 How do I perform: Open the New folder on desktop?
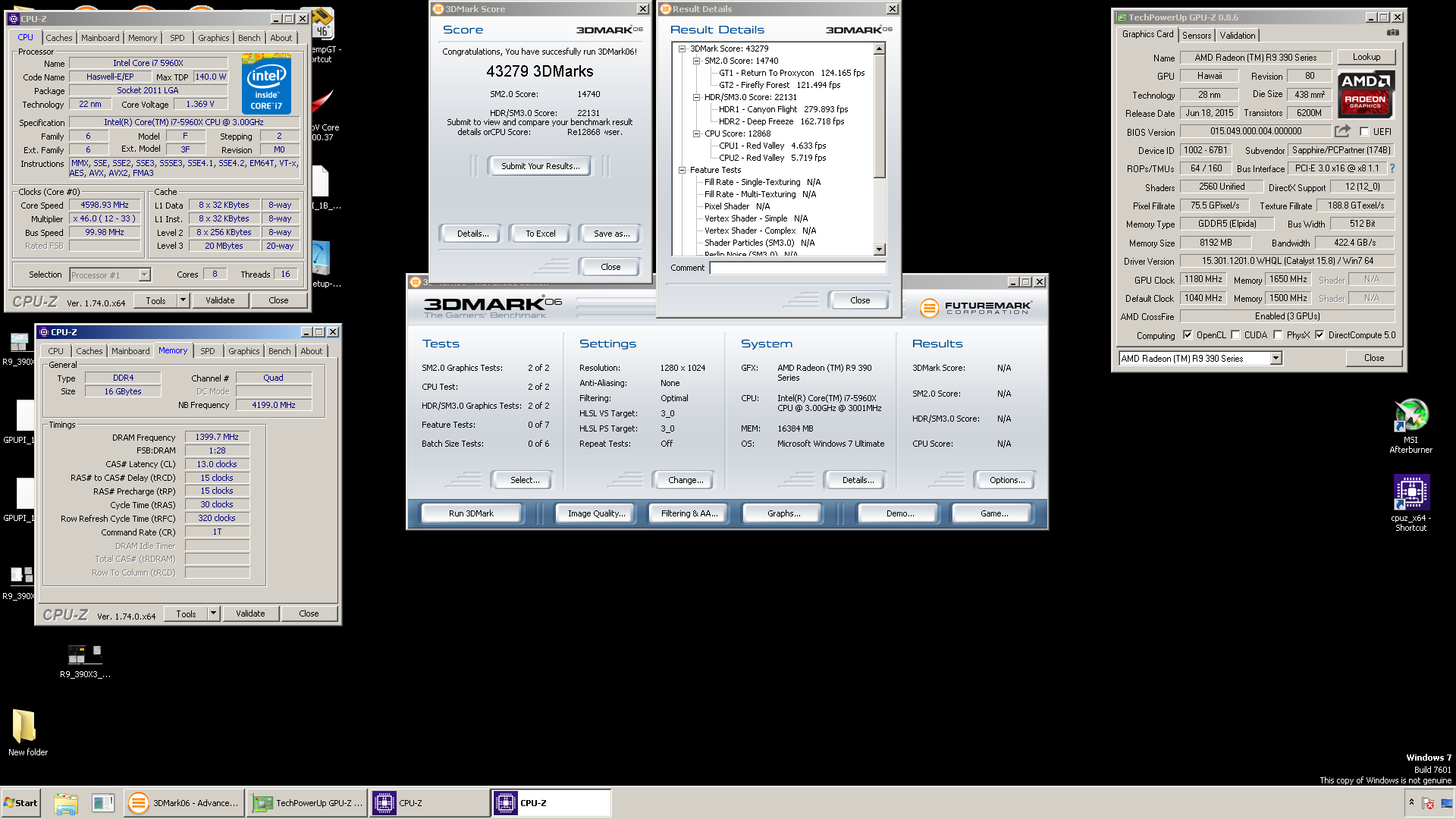(27, 732)
